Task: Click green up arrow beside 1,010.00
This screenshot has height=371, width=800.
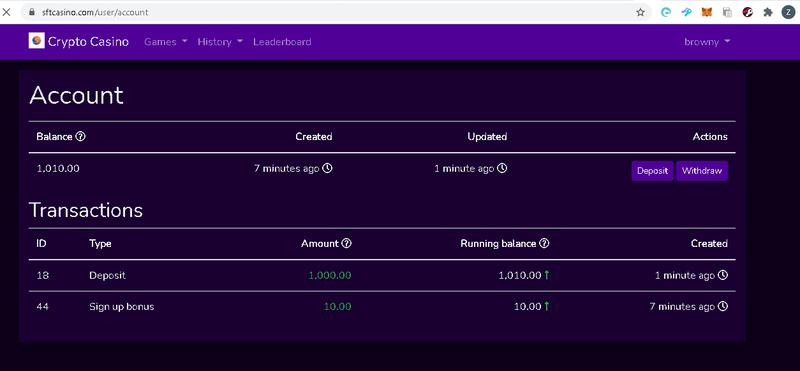Action: coord(546,275)
